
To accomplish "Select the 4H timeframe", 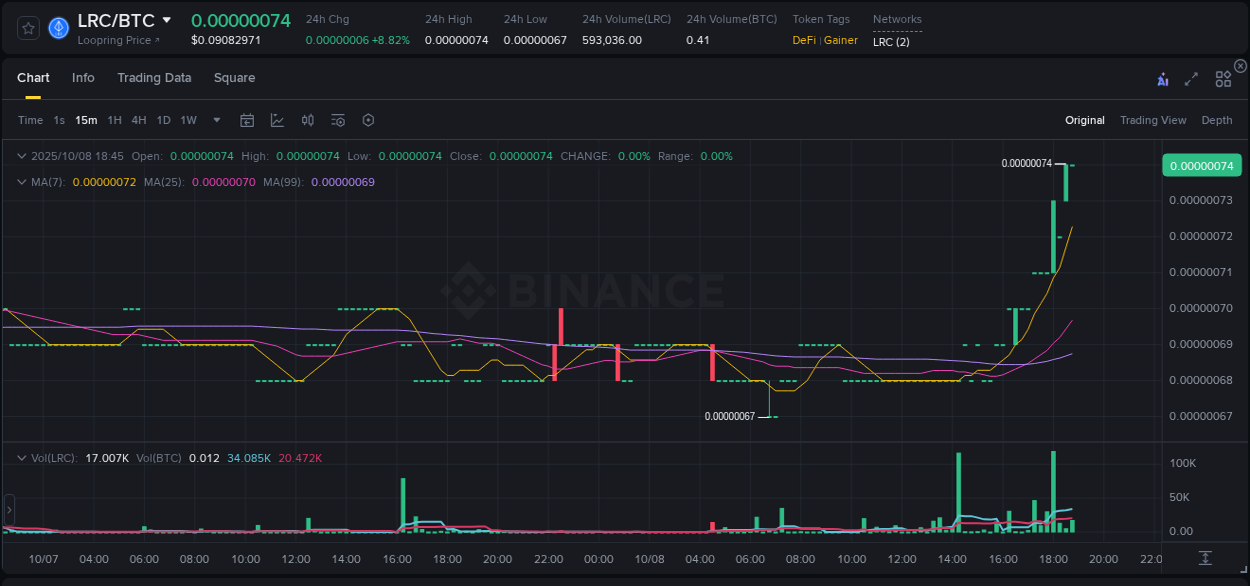I will click(x=138, y=119).
